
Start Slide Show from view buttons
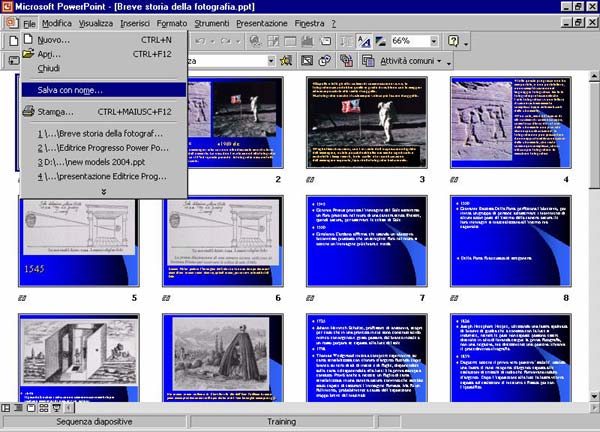tap(56, 408)
